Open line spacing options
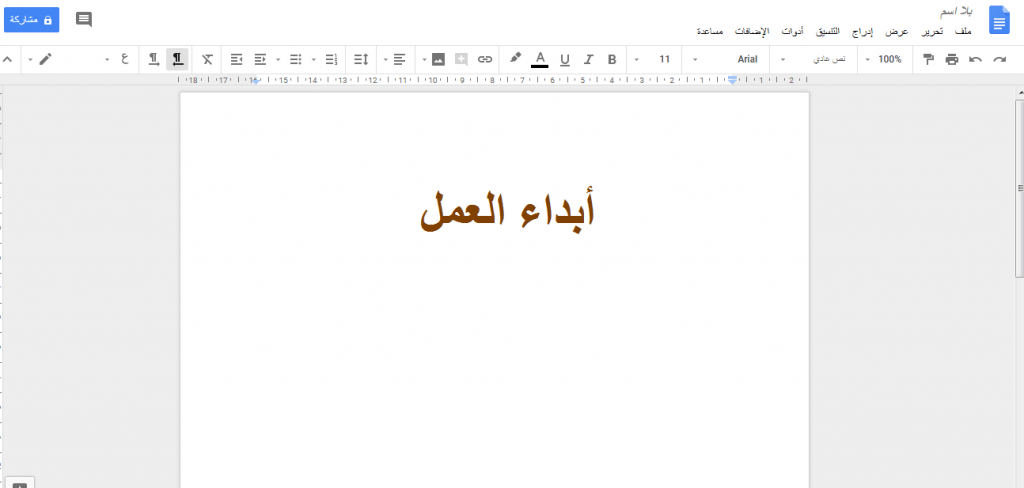The image size is (1024, 488). 361,59
